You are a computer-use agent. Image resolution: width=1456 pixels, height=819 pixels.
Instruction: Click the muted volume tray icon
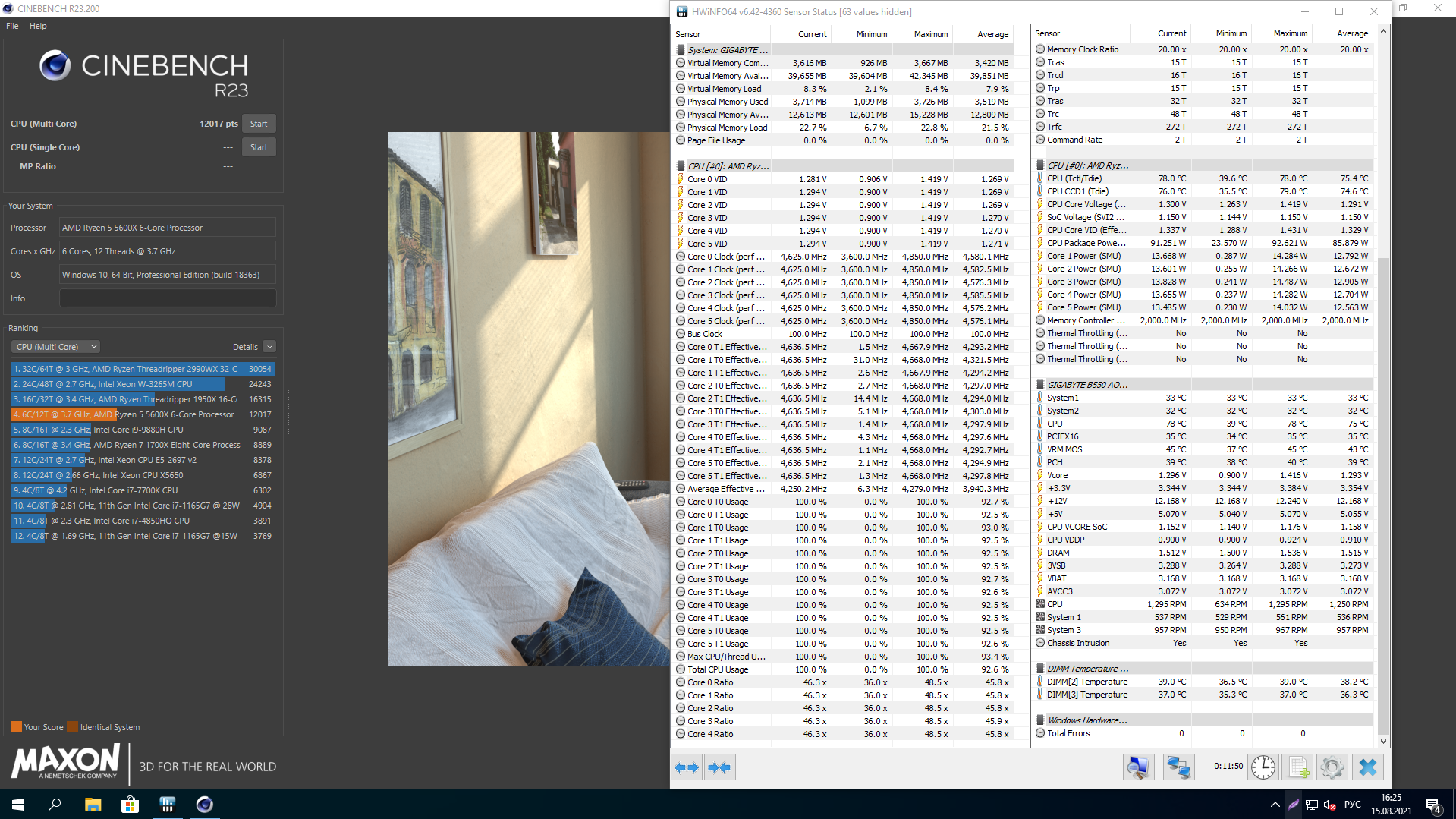[x=1329, y=805]
